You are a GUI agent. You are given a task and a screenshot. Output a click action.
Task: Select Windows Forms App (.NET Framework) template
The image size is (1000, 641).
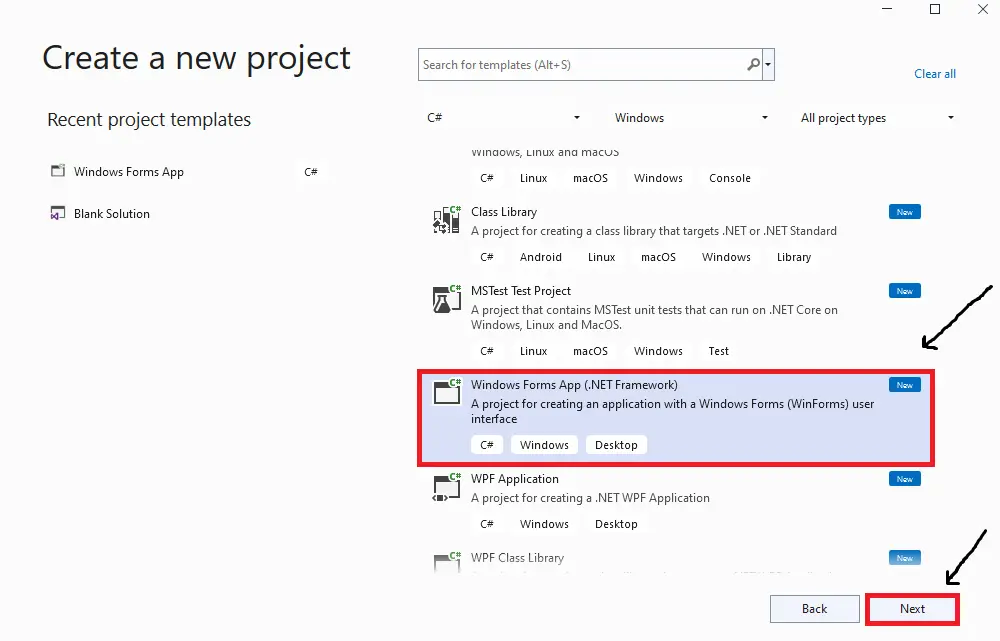(676, 417)
